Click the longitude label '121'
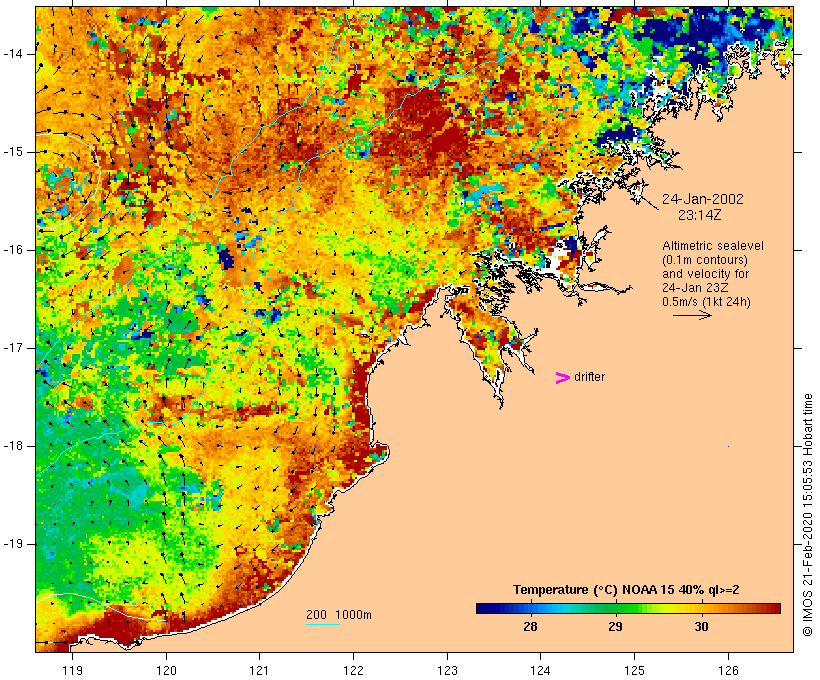Screen dimensions: 820x680 (259, 671)
